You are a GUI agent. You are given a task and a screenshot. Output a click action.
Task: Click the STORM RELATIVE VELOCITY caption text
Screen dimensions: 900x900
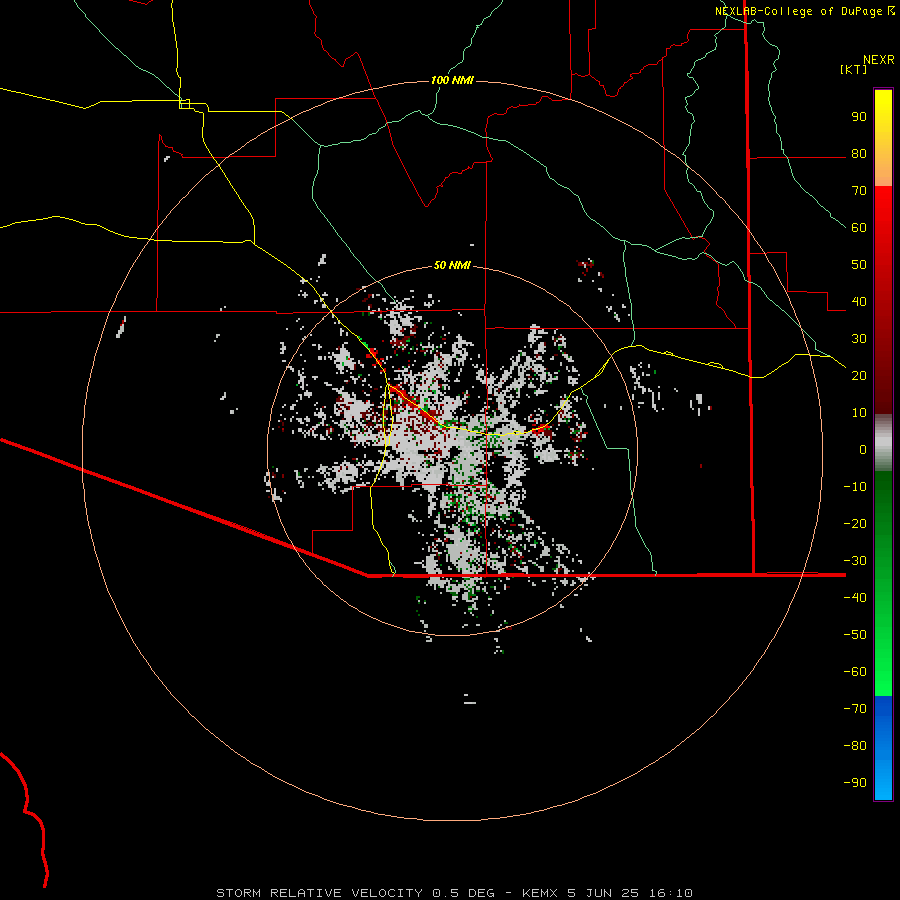(x=320, y=893)
